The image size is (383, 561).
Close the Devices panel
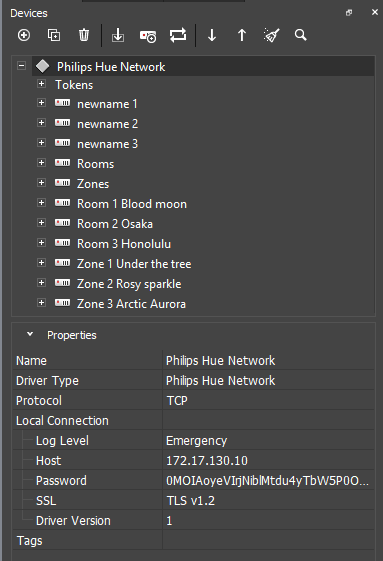click(x=375, y=12)
